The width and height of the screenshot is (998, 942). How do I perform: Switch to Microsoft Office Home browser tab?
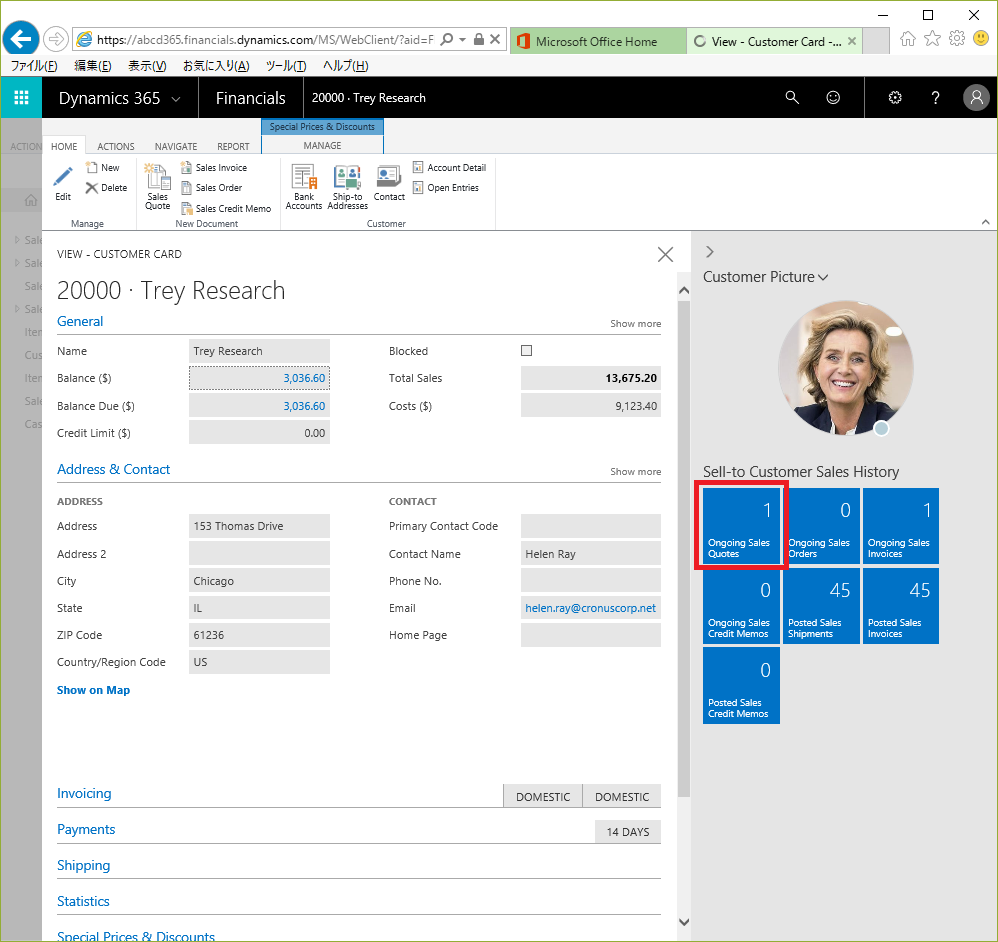coord(597,41)
